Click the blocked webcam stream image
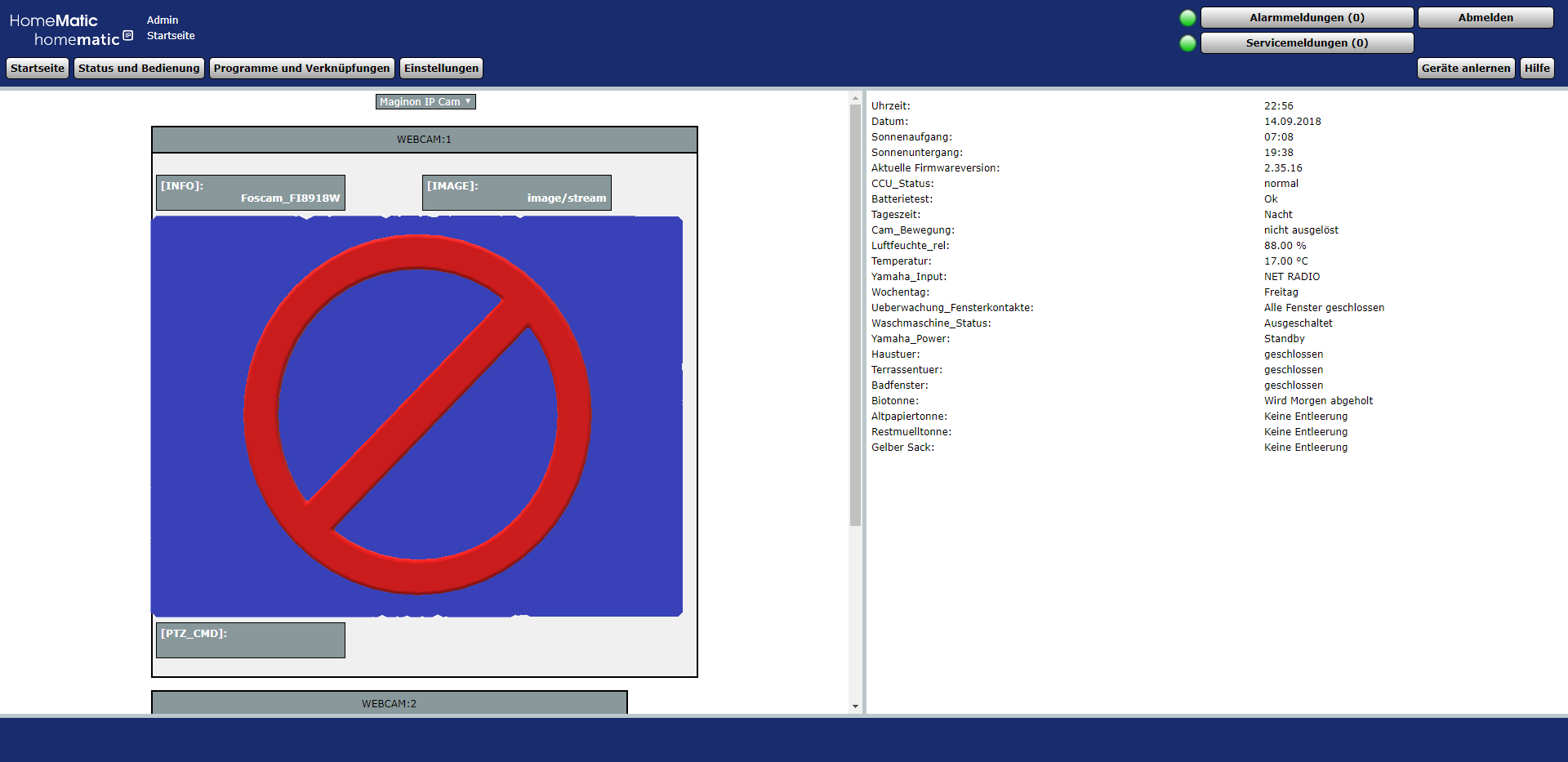The image size is (1568, 762). 416,416
